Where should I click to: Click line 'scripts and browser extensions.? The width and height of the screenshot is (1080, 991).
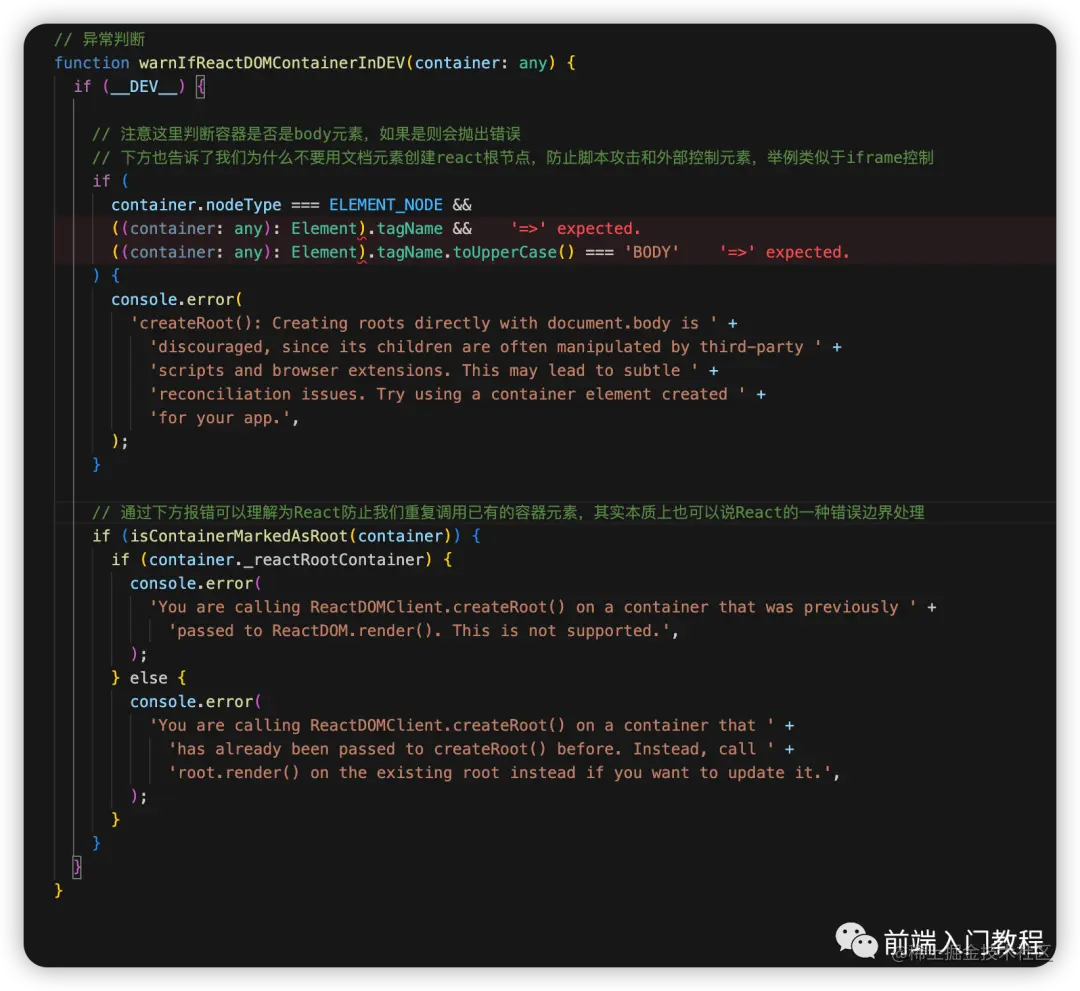(424, 371)
